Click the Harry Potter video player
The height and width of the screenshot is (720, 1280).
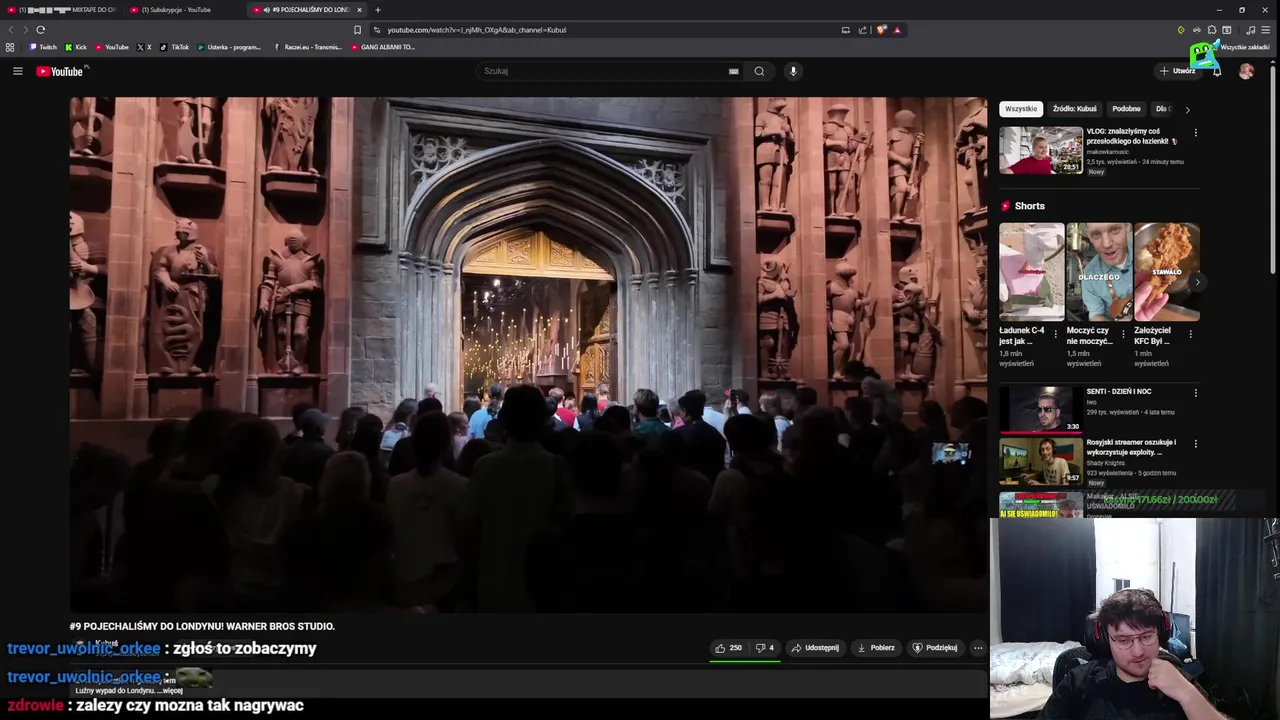pos(528,355)
